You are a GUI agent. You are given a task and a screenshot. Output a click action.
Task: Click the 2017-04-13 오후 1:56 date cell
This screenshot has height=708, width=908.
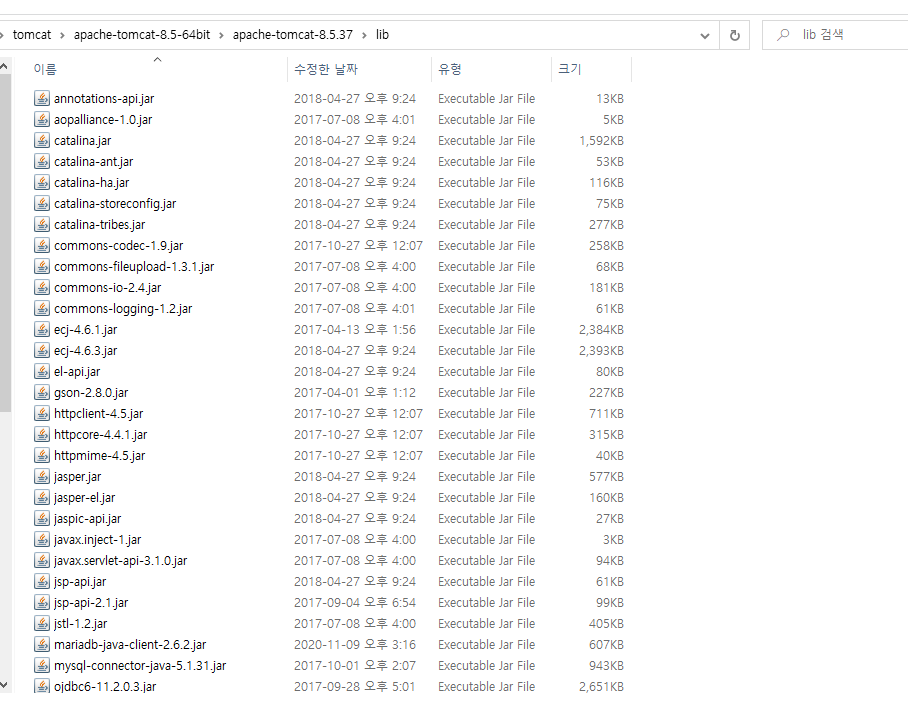(x=354, y=329)
